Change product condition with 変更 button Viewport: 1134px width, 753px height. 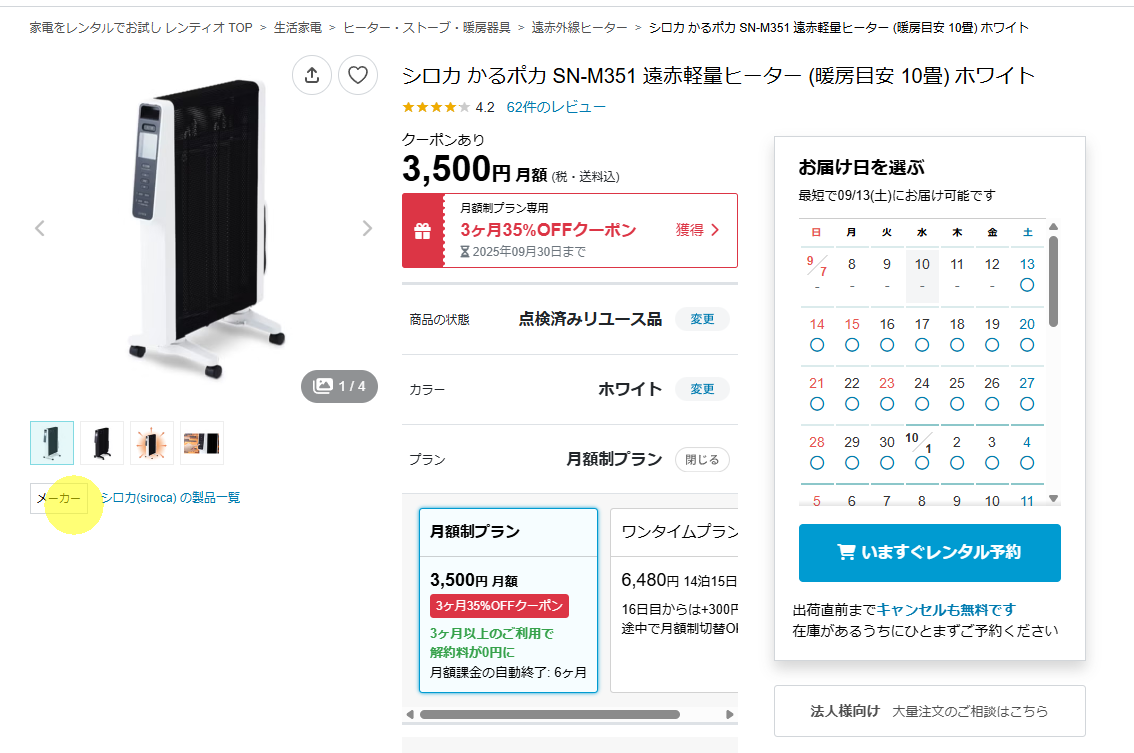702,319
